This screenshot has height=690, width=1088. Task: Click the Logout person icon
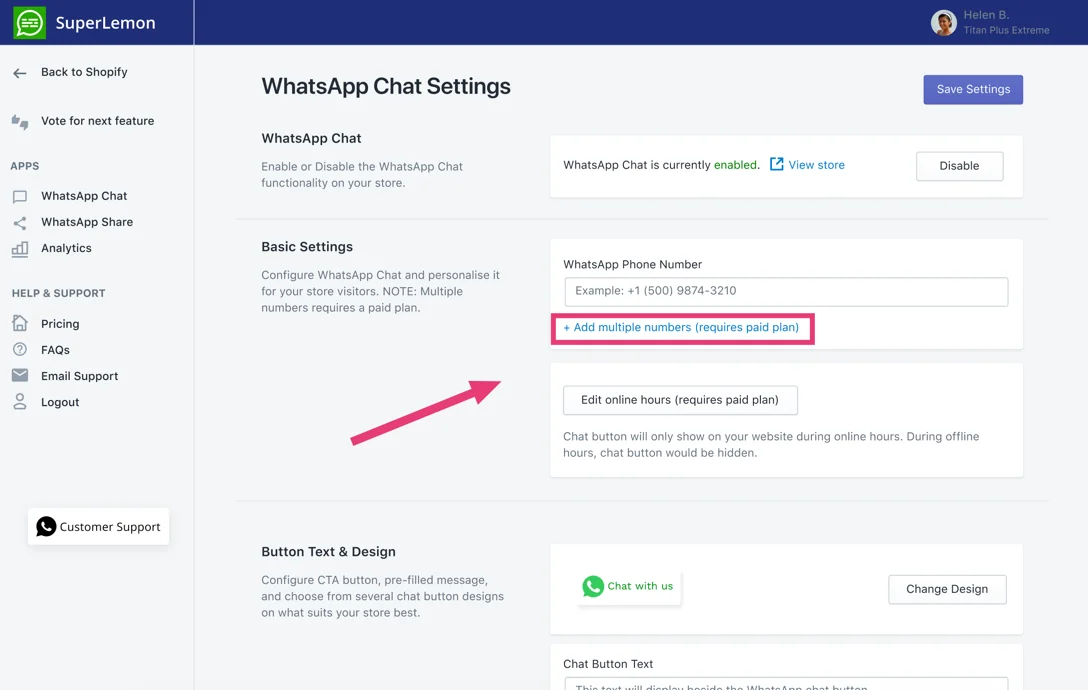(20, 402)
